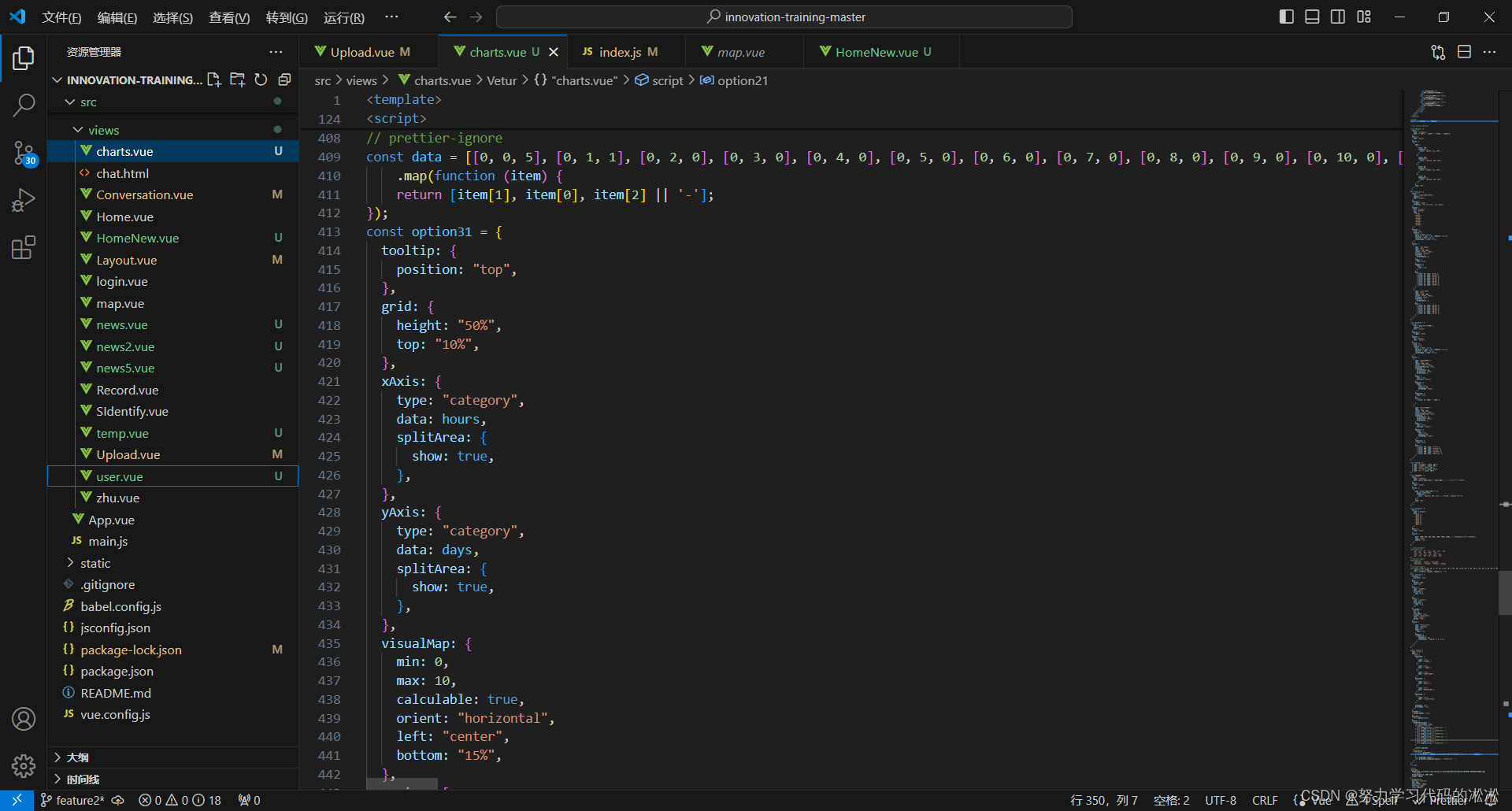Change encoding via UTF-8

point(1221,800)
